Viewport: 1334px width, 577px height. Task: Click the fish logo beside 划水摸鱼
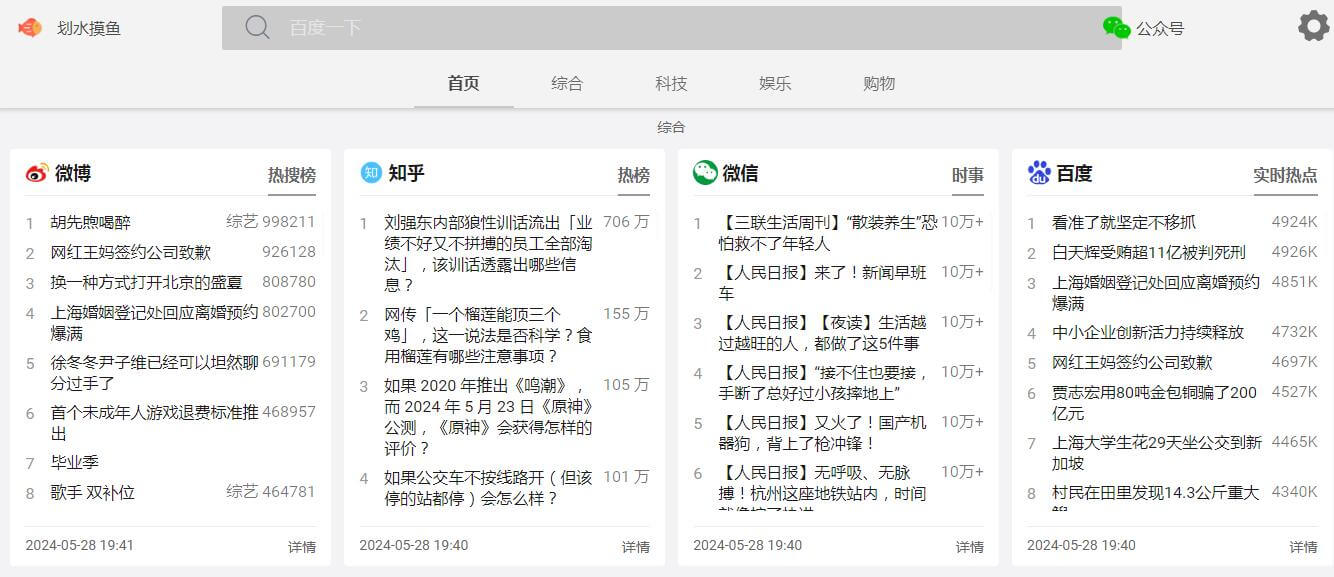[30, 27]
